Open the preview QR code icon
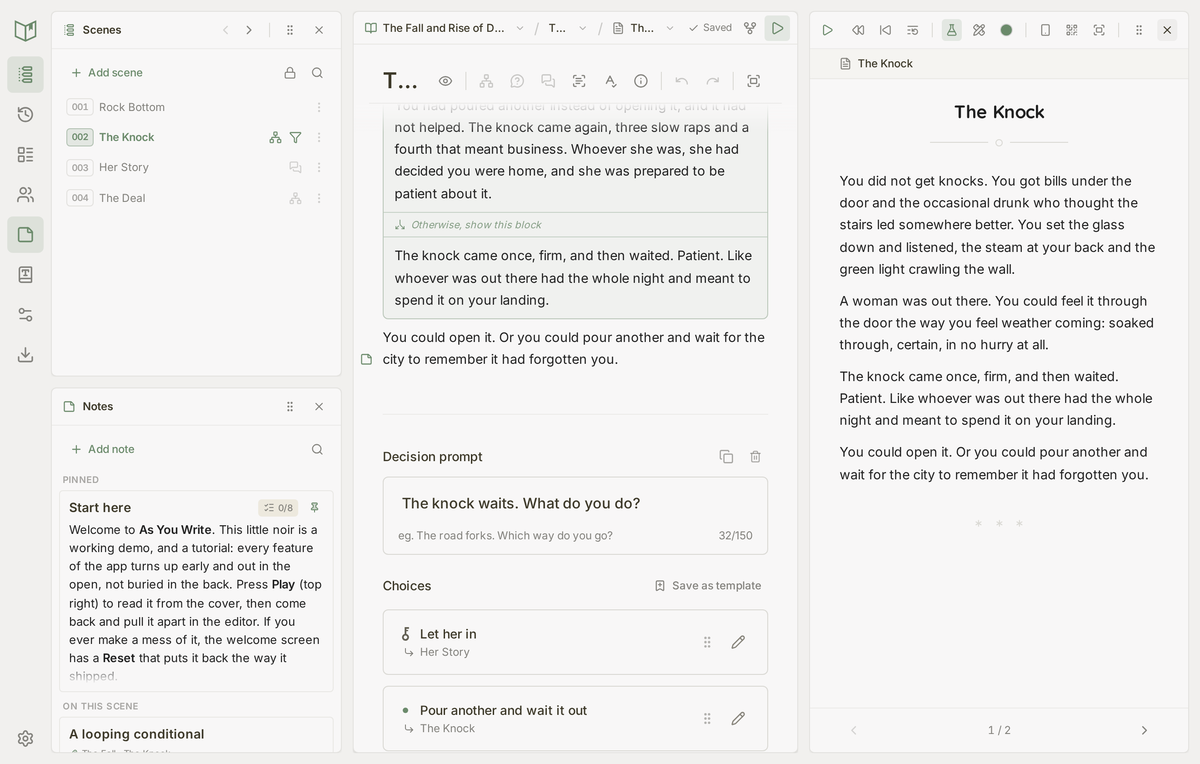This screenshot has width=1200, height=764. [x=1072, y=30]
